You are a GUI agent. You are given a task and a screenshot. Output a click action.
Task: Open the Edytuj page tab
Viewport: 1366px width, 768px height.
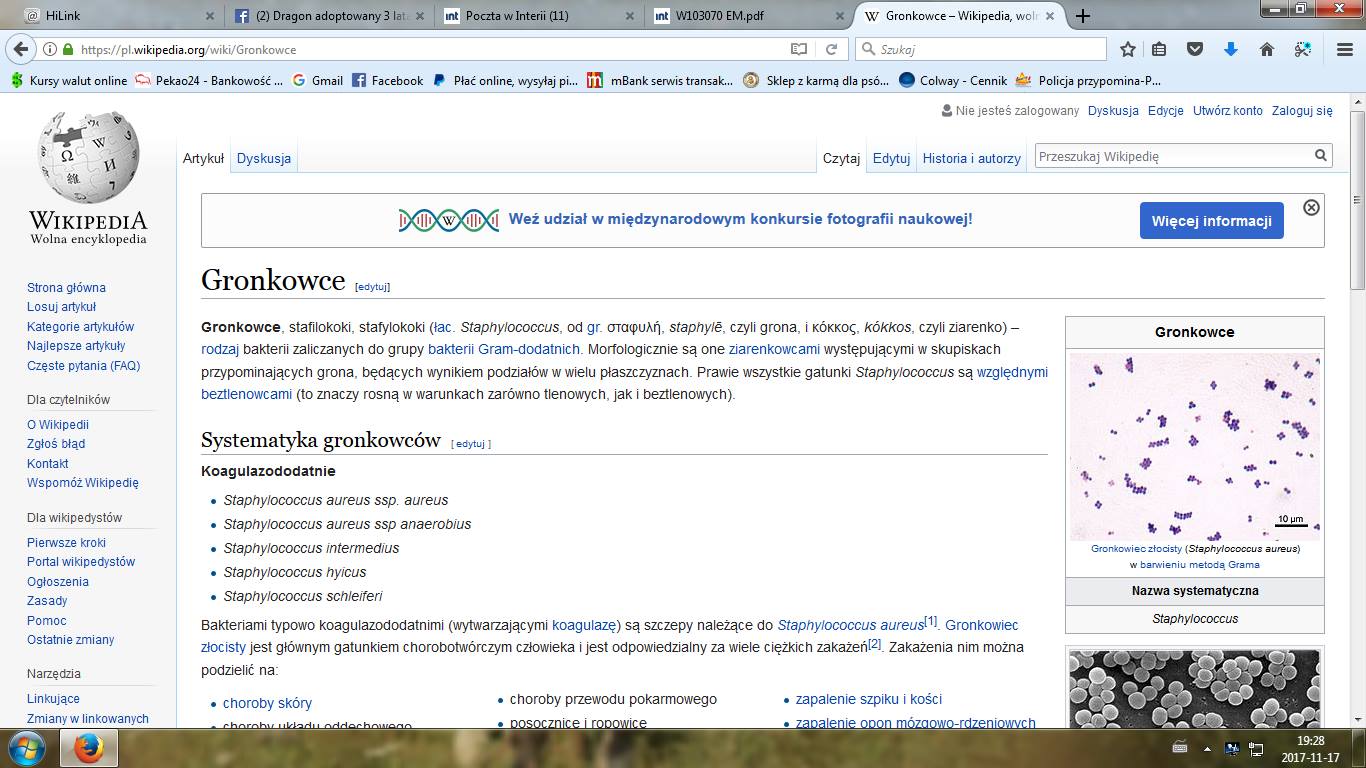tap(891, 158)
